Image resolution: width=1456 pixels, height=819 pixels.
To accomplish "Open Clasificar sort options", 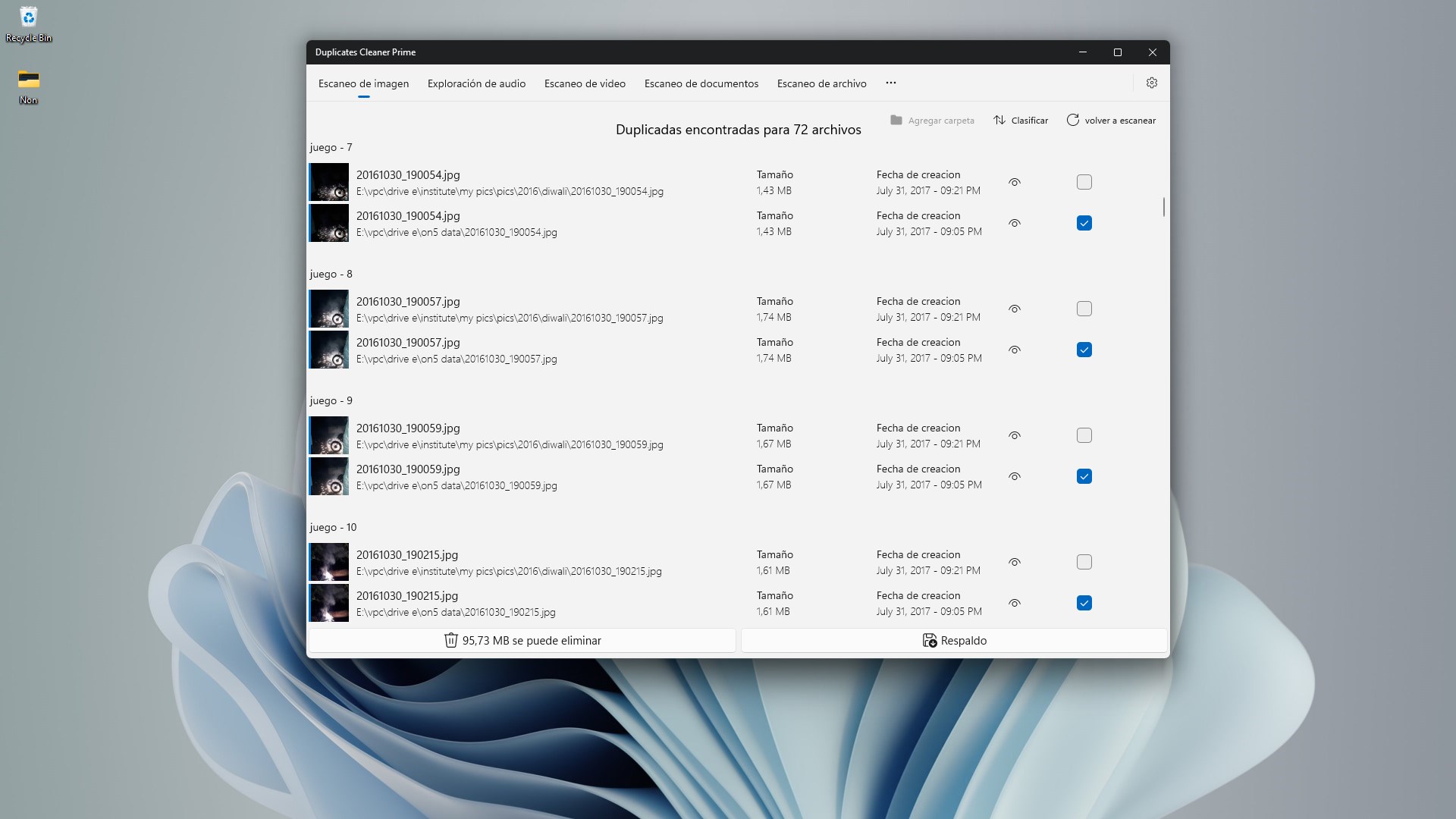I will [x=1021, y=121].
